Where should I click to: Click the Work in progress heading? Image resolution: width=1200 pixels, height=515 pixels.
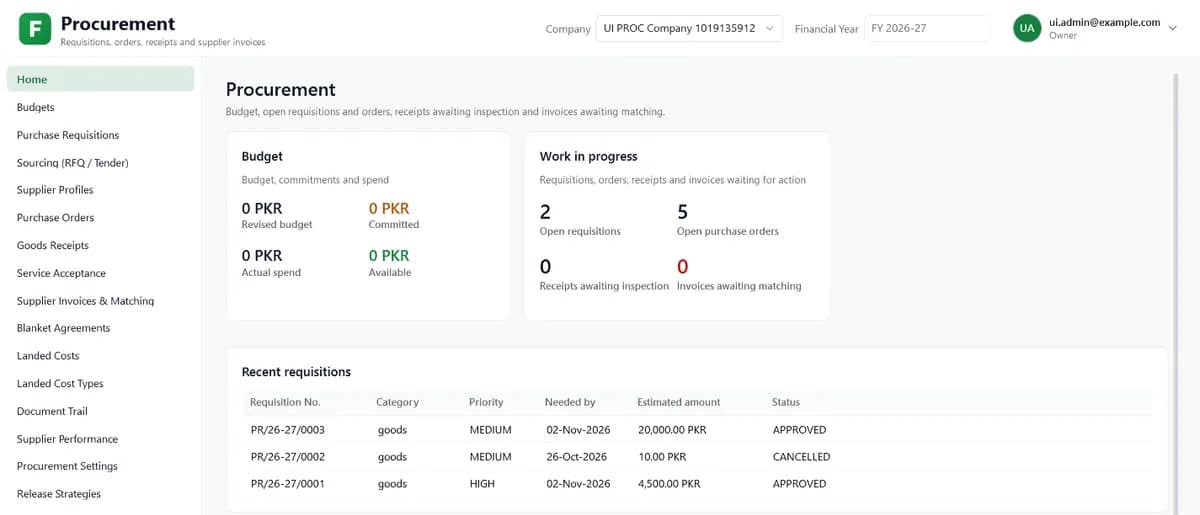coord(588,157)
